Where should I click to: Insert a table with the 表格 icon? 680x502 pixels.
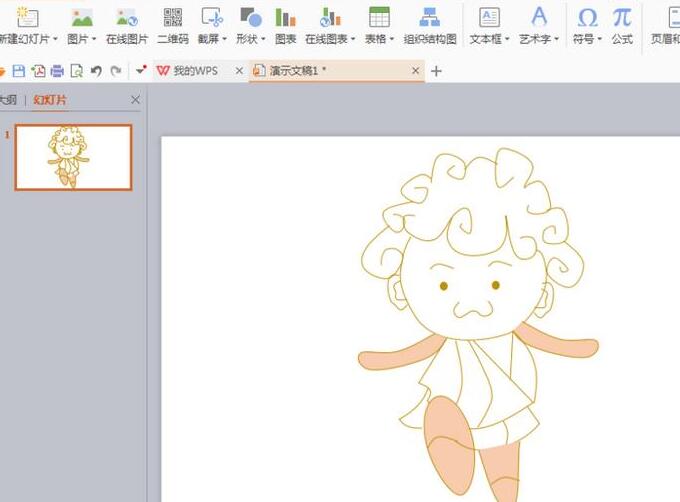pos(379,17)
